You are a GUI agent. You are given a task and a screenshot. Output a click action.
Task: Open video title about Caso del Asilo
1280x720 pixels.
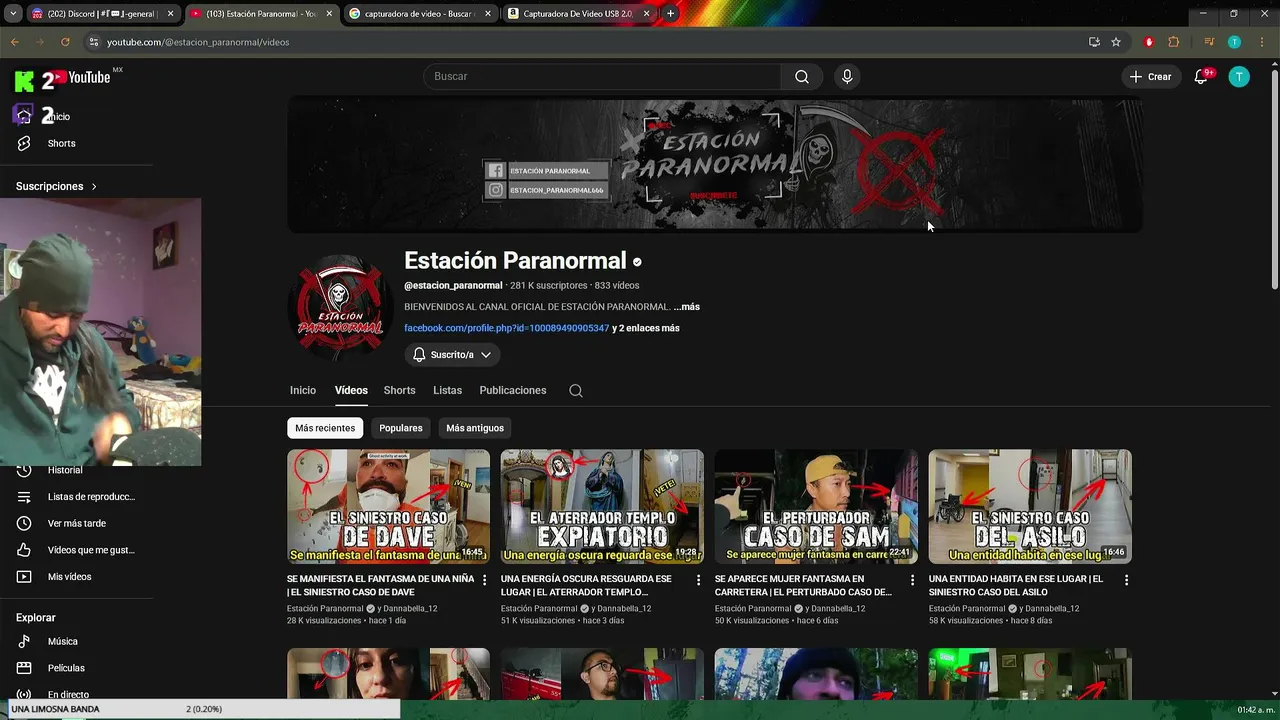pyautogui.click(x=1016, y=585)
